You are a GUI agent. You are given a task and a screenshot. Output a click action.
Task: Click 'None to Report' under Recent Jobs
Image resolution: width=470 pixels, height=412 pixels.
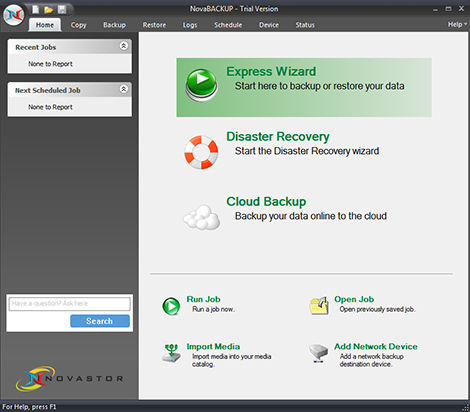[x=50, y=64]
